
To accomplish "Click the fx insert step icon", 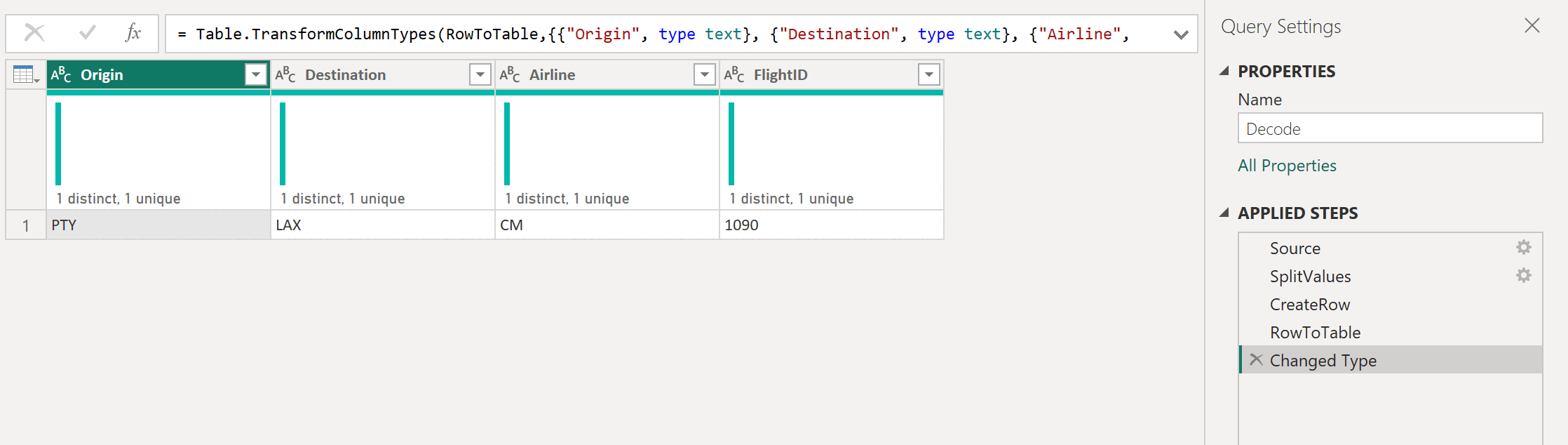I will coord(133,33).
